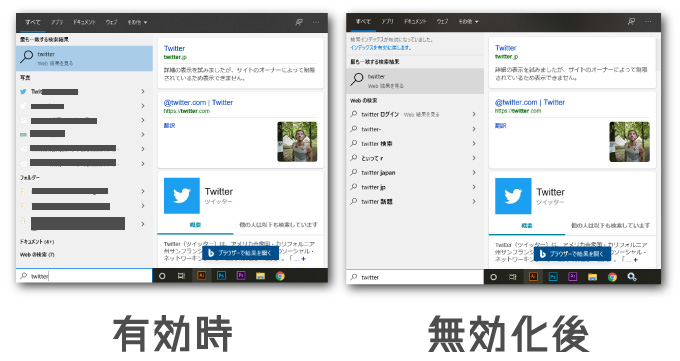680x361 pixels.
Task: Click the search box in the 無効化後 panel
Action: pyautogui.click(x=415, y=277)
